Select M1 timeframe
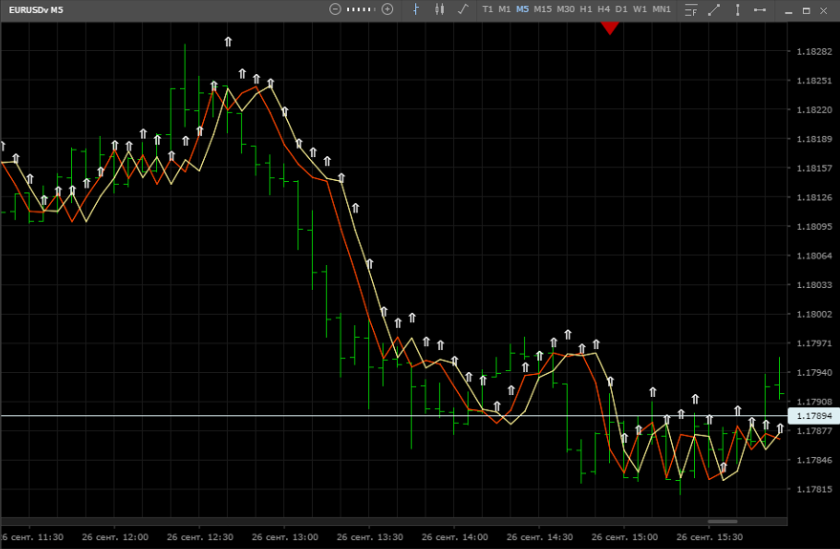Screen dimensions: 840x549 click(x=505, y=9)
